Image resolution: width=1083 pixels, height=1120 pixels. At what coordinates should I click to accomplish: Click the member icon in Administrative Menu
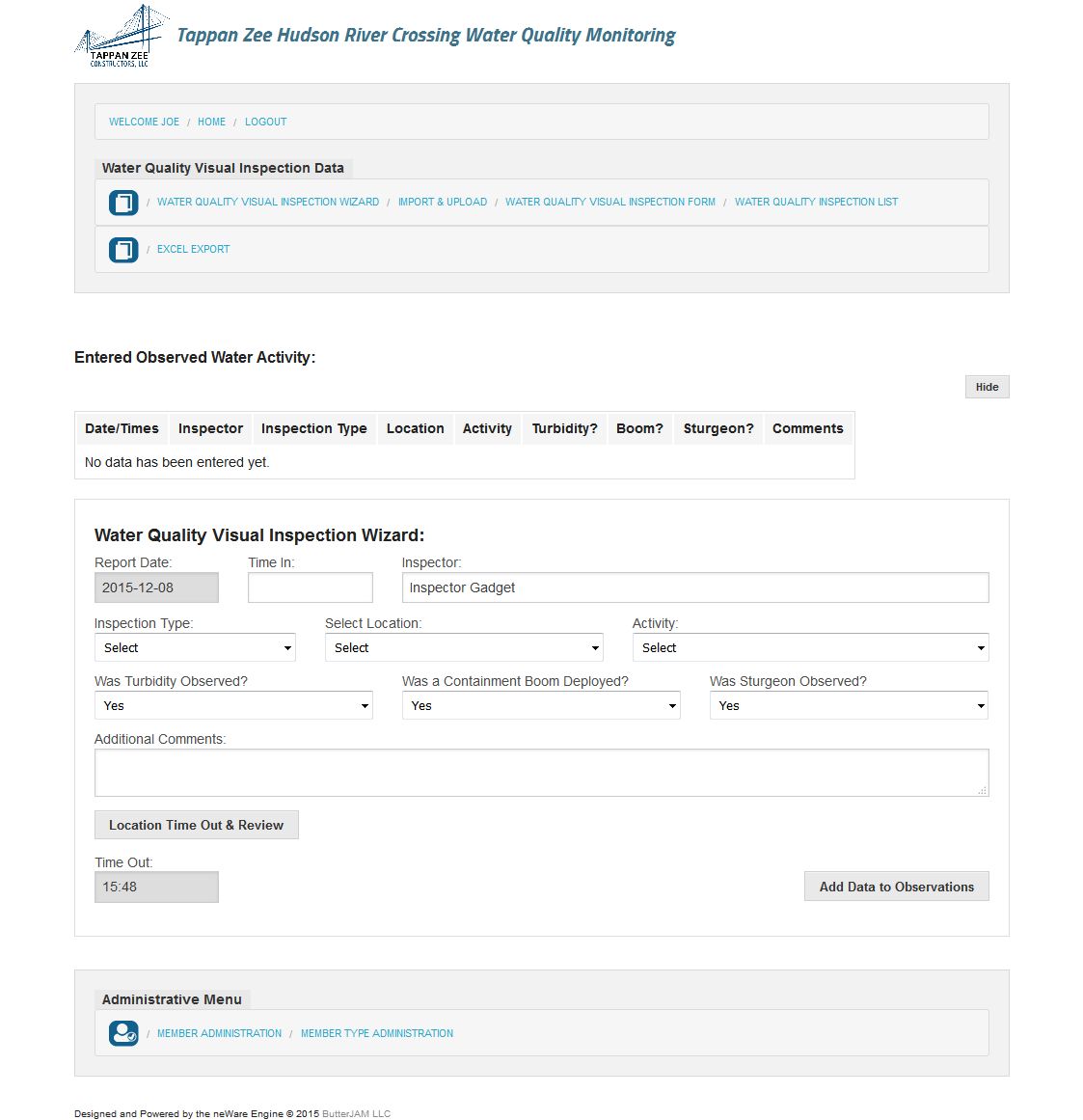coord(123,1033)
